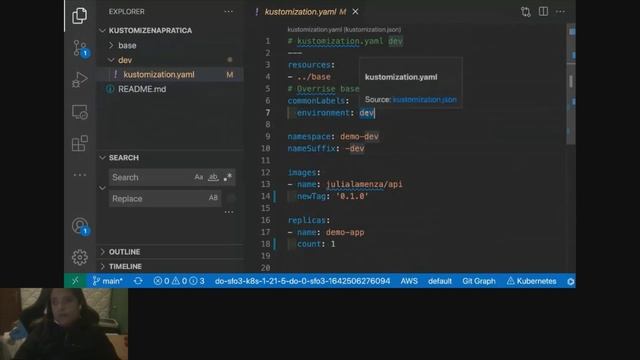Expand the base folder
The width and height of the screenshot is (640, 360).
[111, 45]
